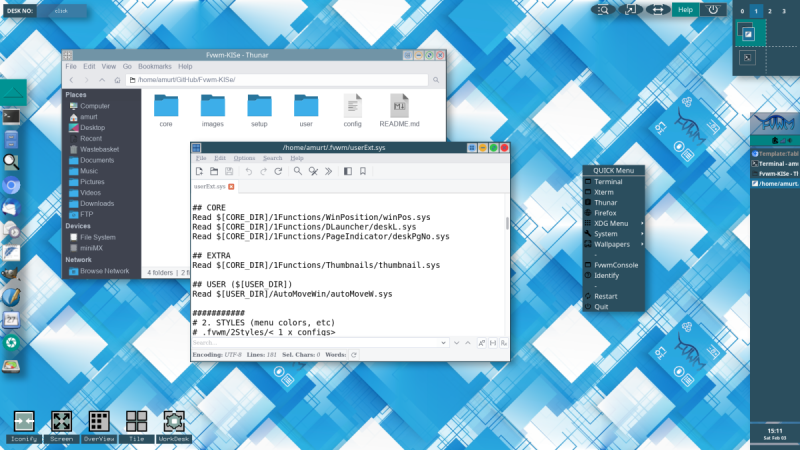Toggle the side panel icon in editor toolbar
Image resolution: width=800 pixels, height=450 pixels.
click(348, 171)
